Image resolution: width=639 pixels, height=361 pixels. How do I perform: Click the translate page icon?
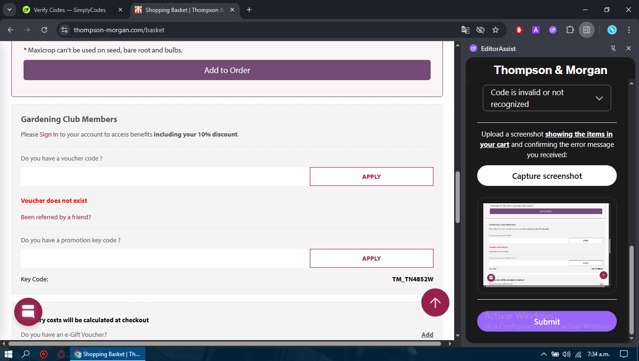[x=465, y=30]
